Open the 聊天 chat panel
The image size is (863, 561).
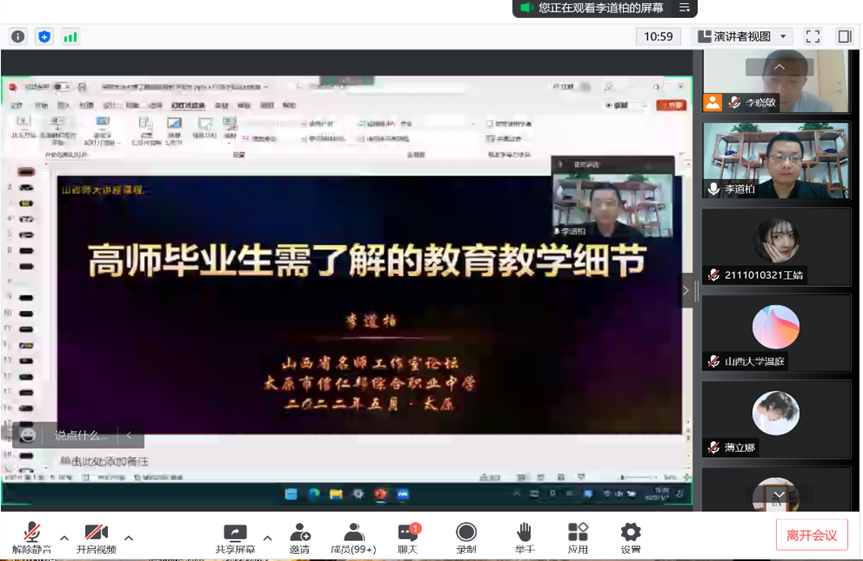click(x=408, y=537)
